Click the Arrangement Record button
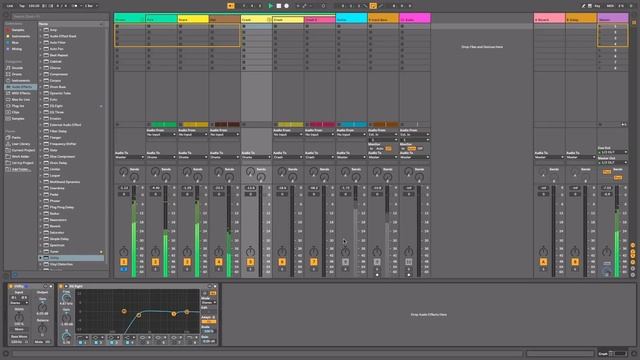The image size is (640, 360). [x=287, y=6]
